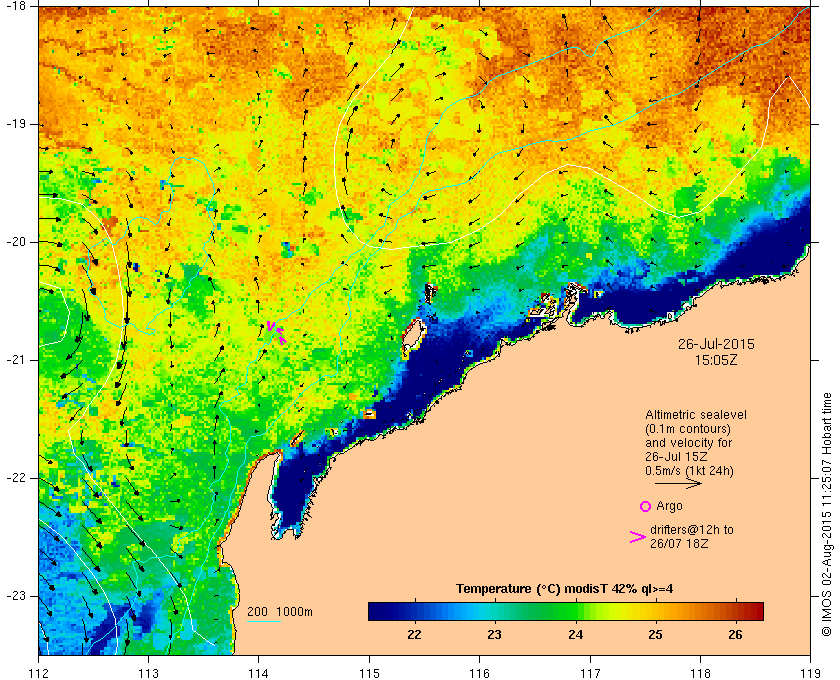Click the magenta drifter arrow legend symbol

click(638, 537)
